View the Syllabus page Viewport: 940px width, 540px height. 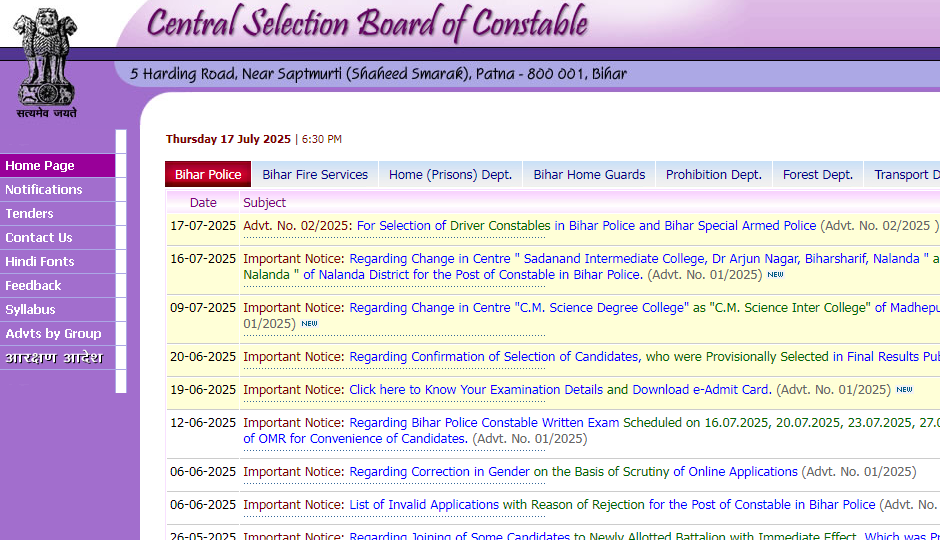(x=31, y=310)
